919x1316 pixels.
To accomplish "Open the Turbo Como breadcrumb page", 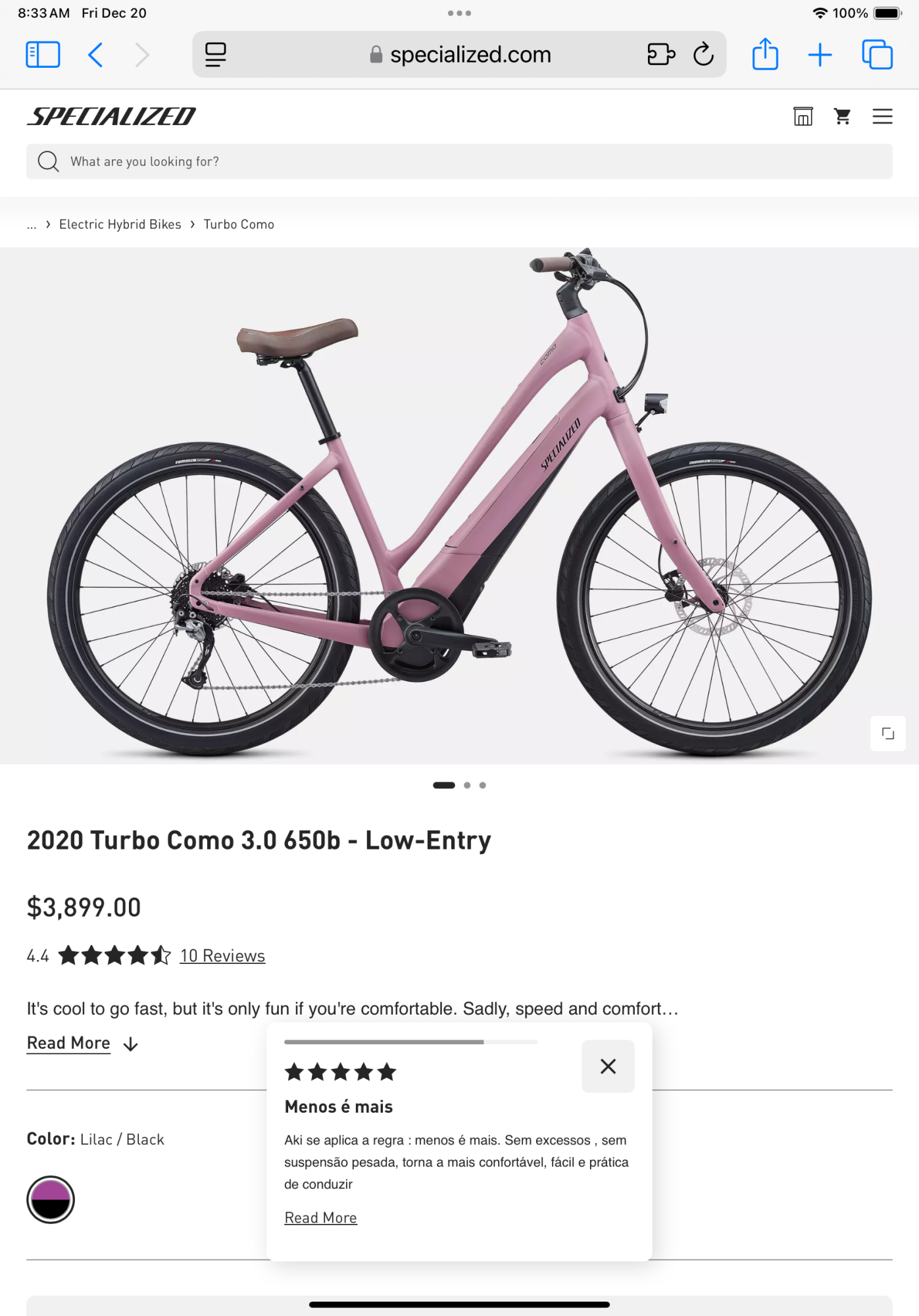I will [x=238, y=224].
